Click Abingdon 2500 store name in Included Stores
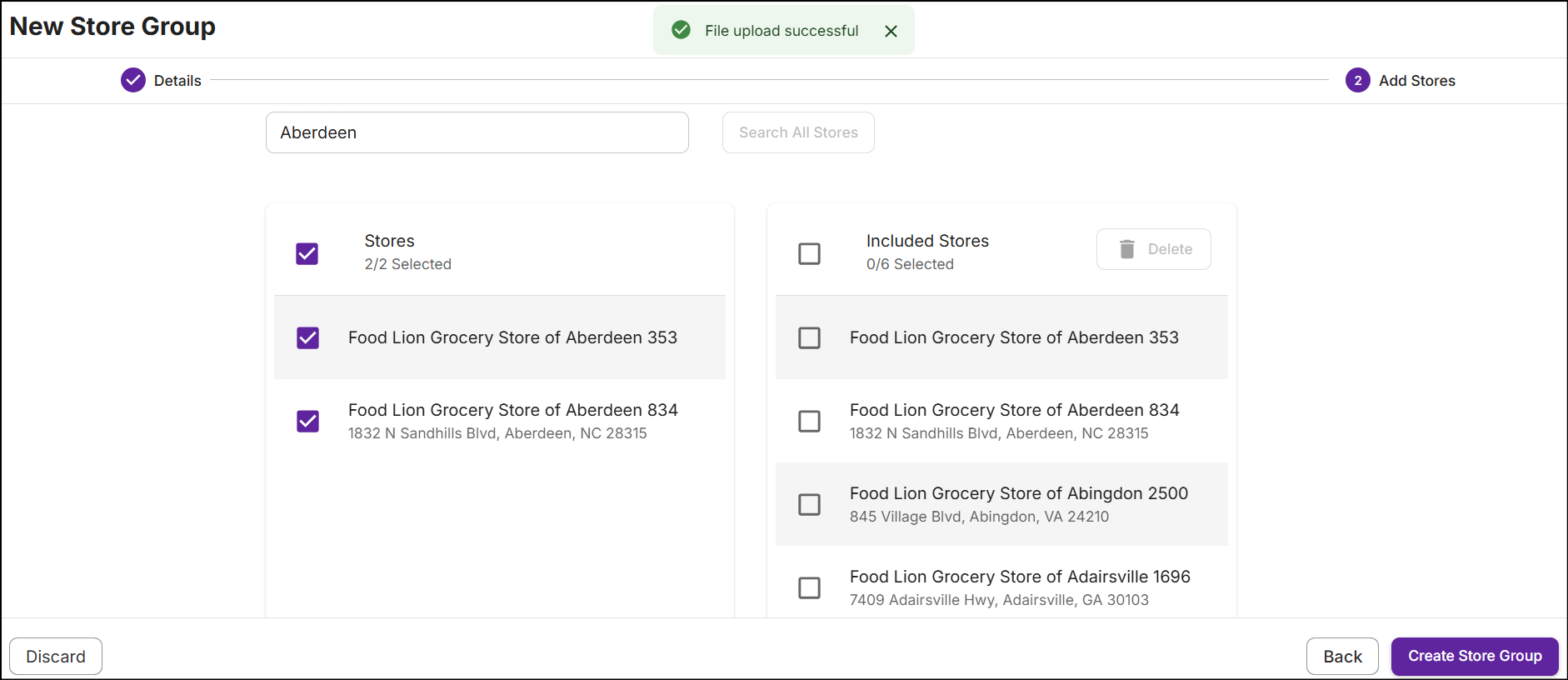This screenshot has height=680, width=1568. tap(1018, 493)
